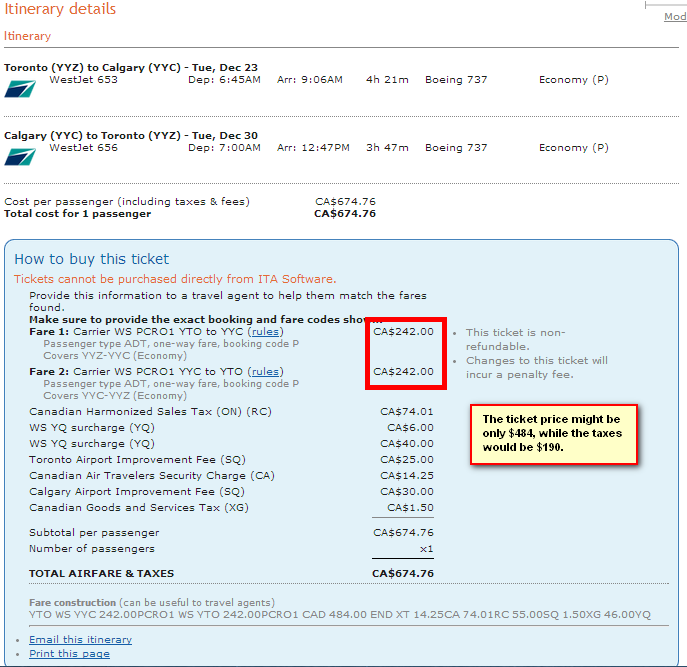Click arrival time Arr: 9:06AM

tap(310, 80)
